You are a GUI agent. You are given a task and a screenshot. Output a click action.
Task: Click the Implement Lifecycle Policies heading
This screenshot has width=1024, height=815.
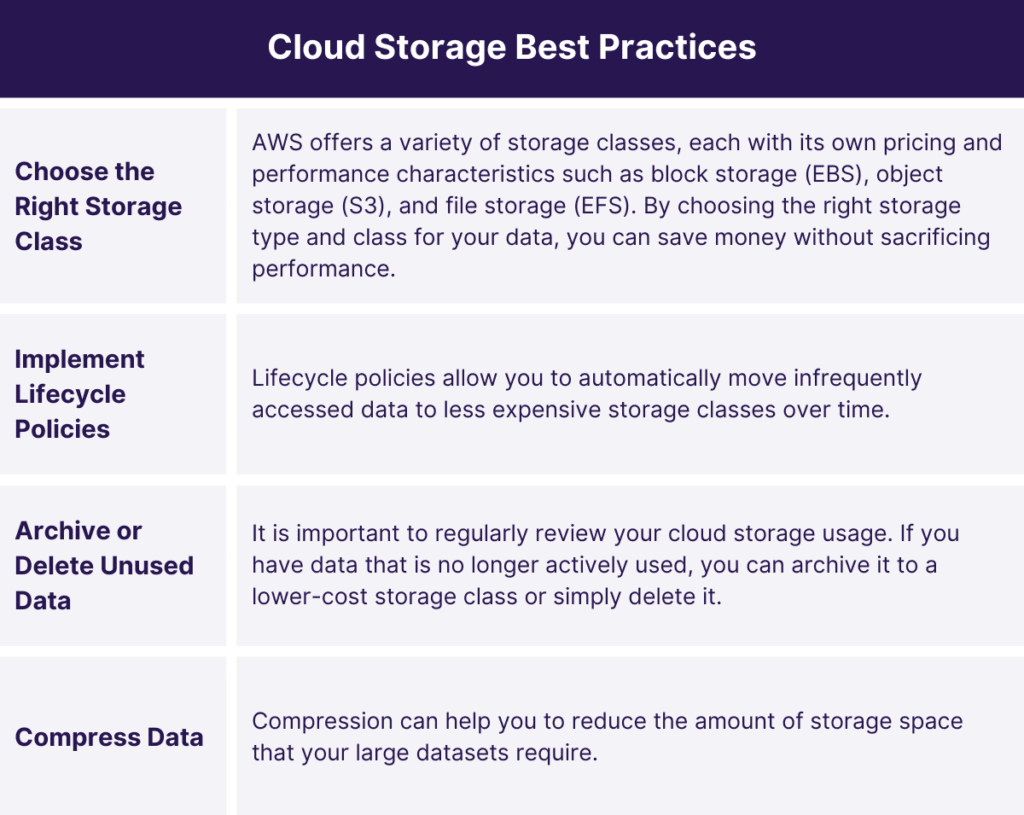click(x=80, y=394)
